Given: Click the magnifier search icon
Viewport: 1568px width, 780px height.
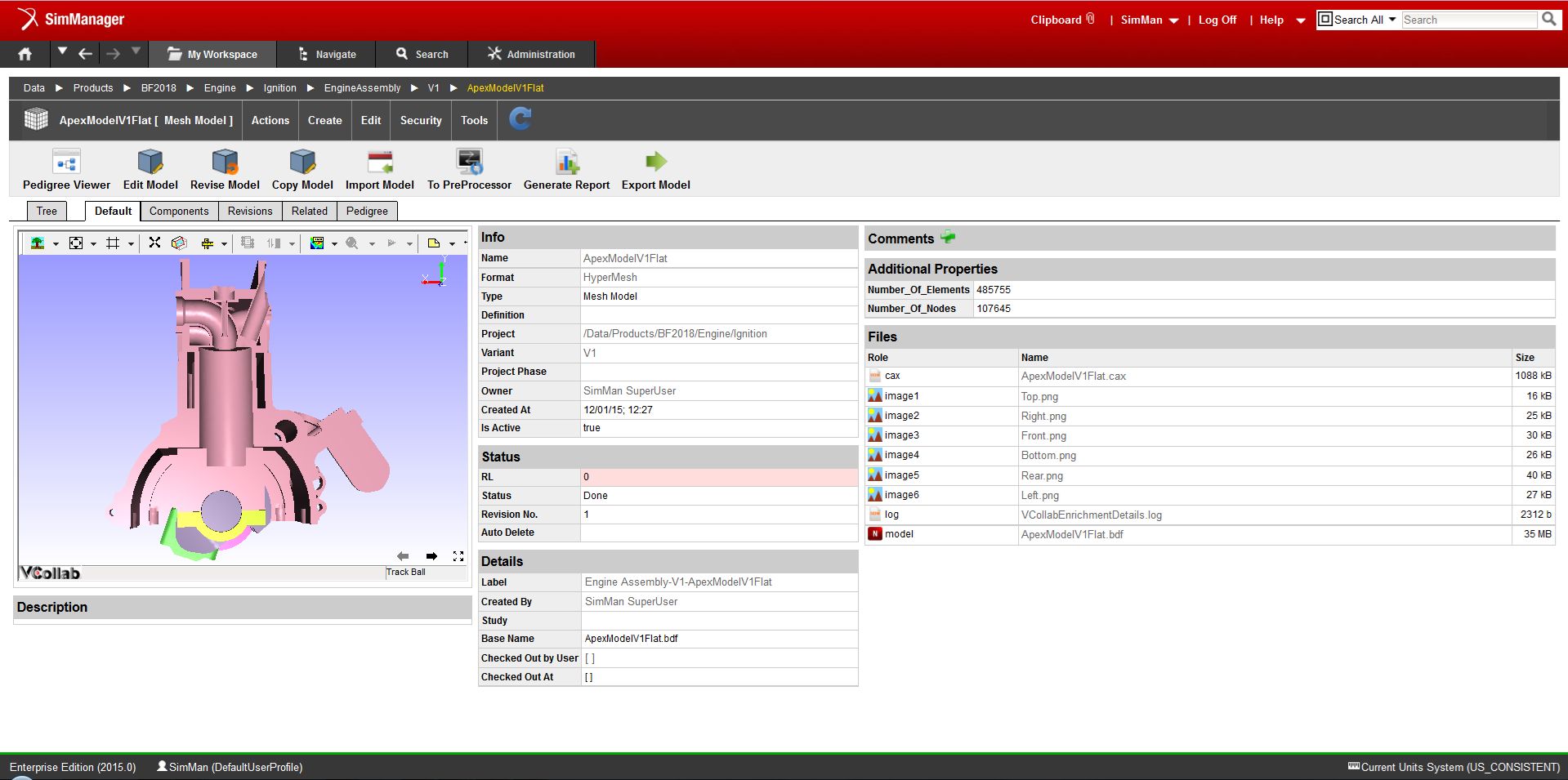Looking at the screenshot, I should pyautogui.click(x=1548, y=19).
